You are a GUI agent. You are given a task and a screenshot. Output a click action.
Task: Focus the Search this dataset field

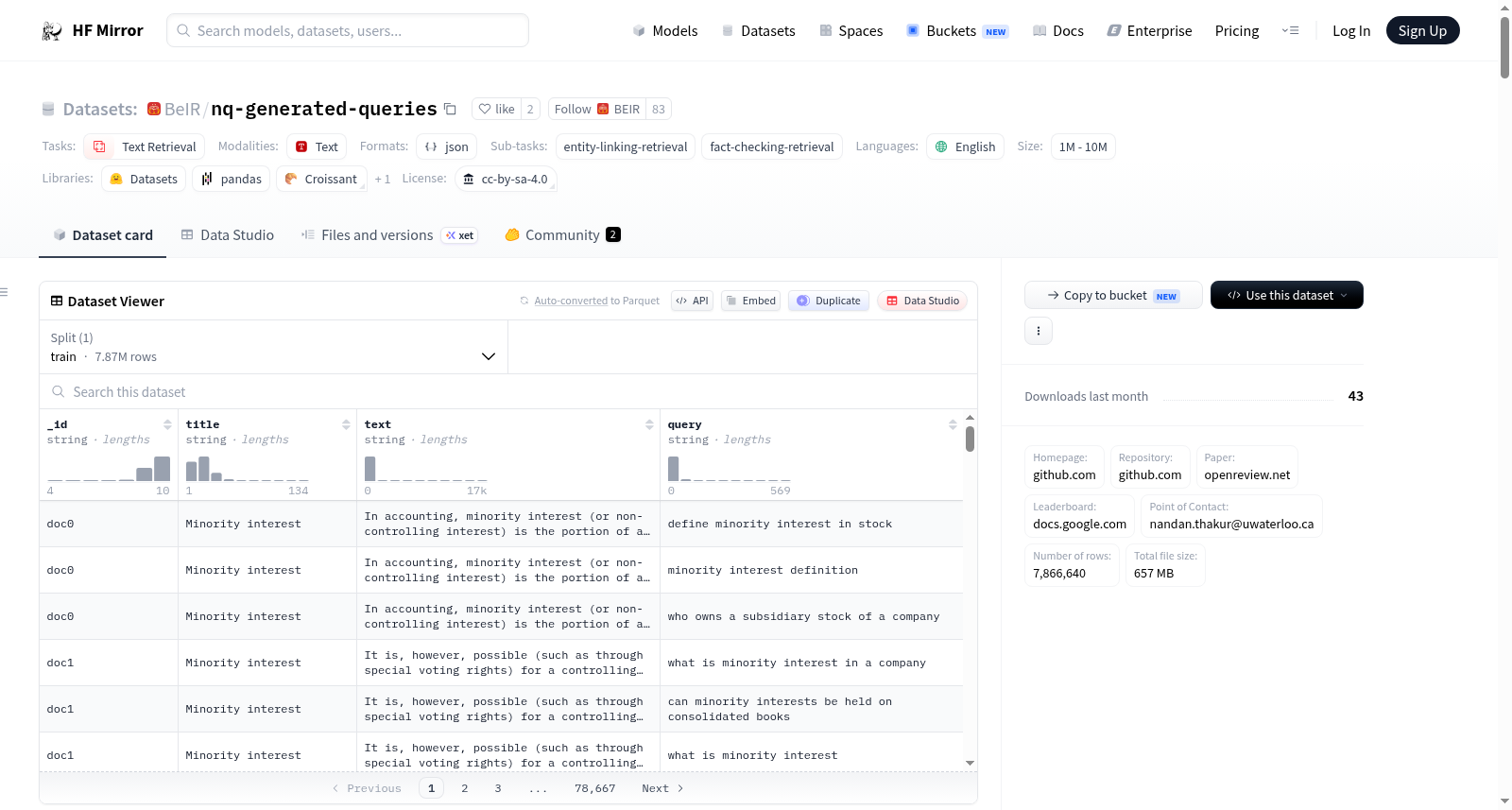pyautogui.click(x=508, y=392)
